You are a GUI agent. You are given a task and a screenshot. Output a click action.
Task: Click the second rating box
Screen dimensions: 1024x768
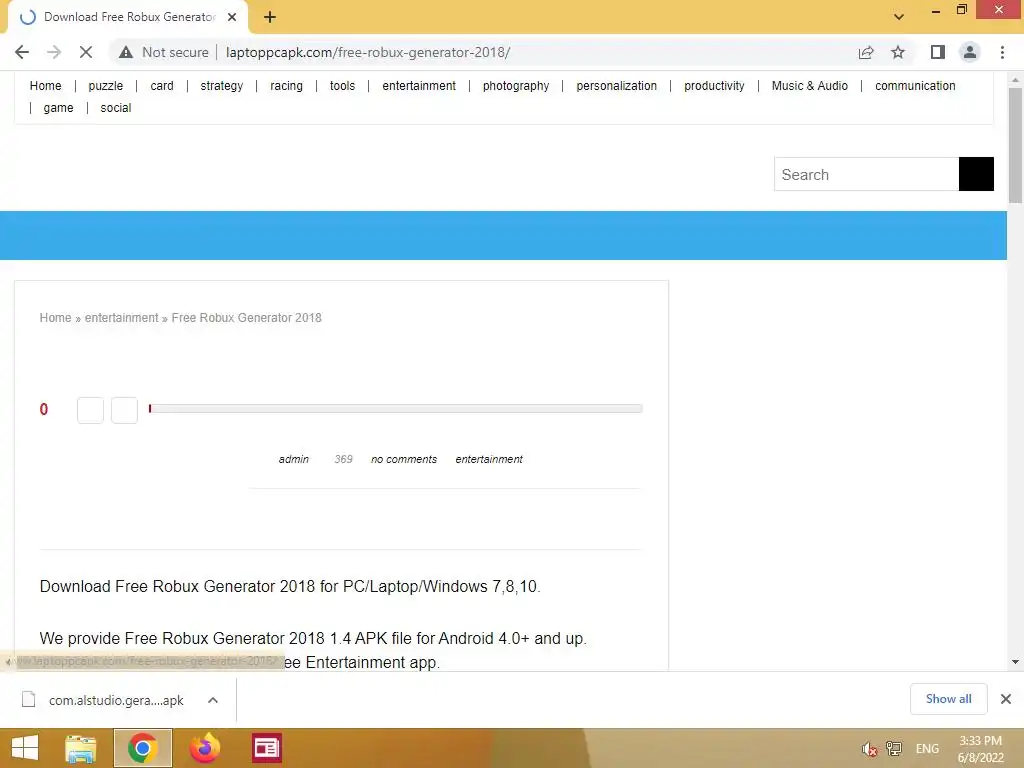tap(124, 410)
